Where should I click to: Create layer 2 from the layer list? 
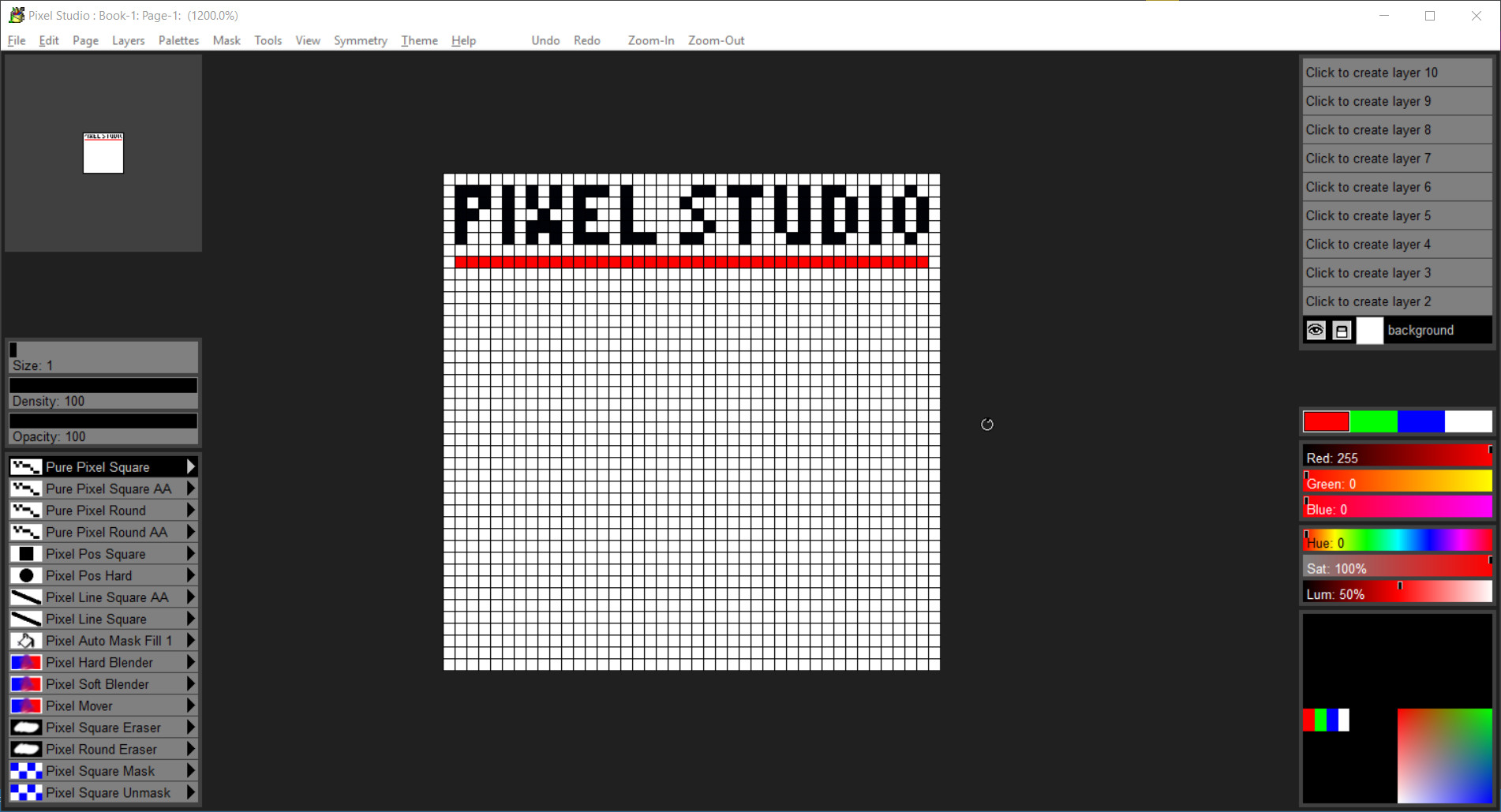(x=1397, y=301)
